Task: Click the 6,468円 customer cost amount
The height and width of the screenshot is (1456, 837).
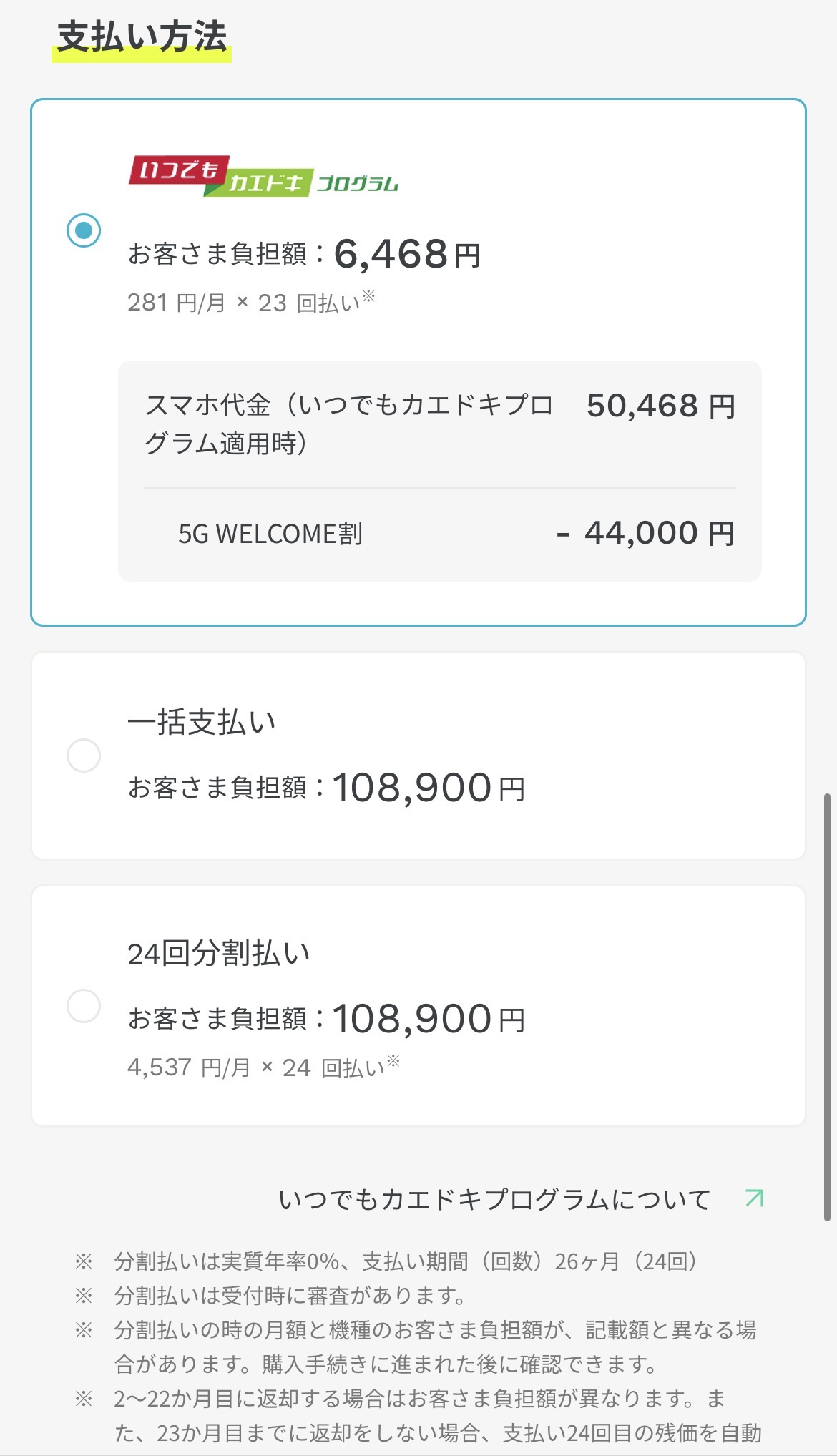Action: click(407, 255)
